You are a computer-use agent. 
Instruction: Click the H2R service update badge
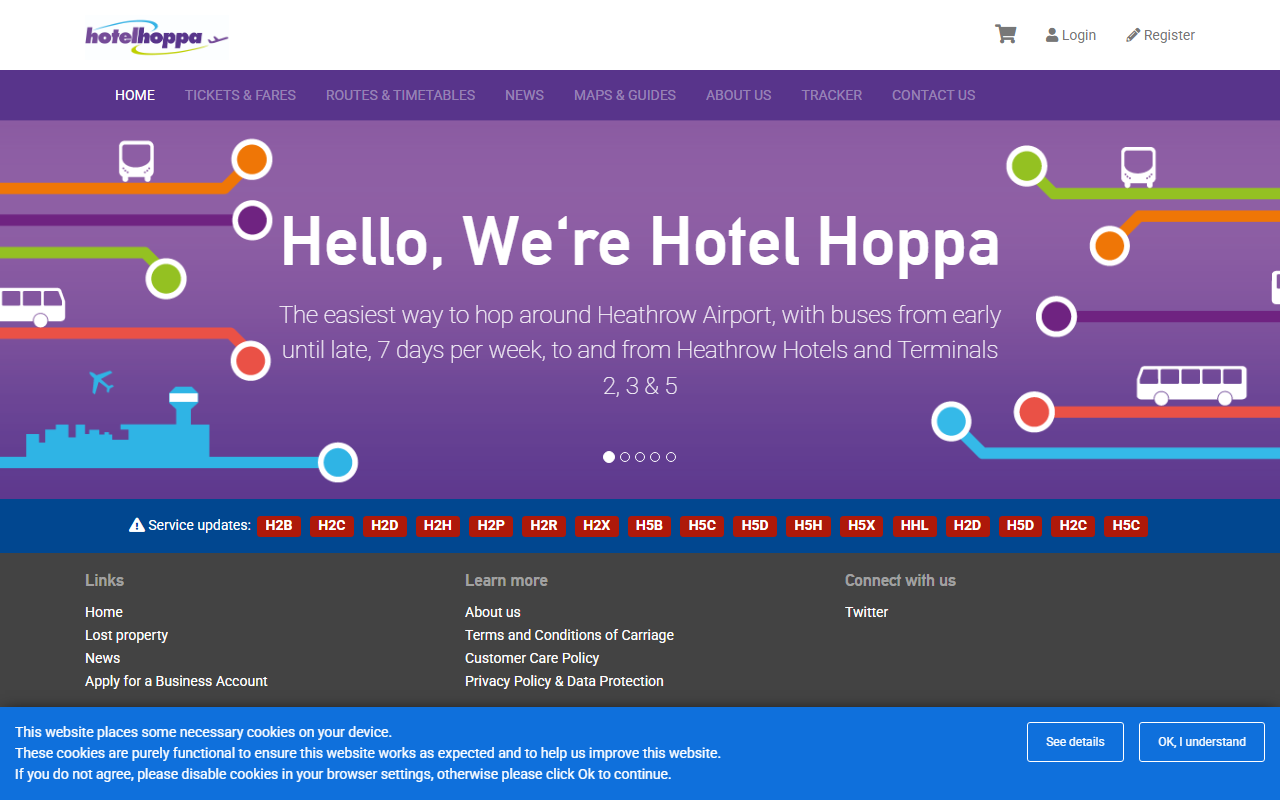point(544,525)
